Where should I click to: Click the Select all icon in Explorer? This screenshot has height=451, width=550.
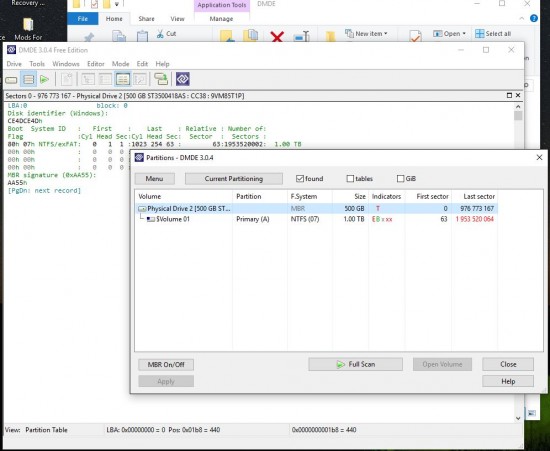click(479, 34)
